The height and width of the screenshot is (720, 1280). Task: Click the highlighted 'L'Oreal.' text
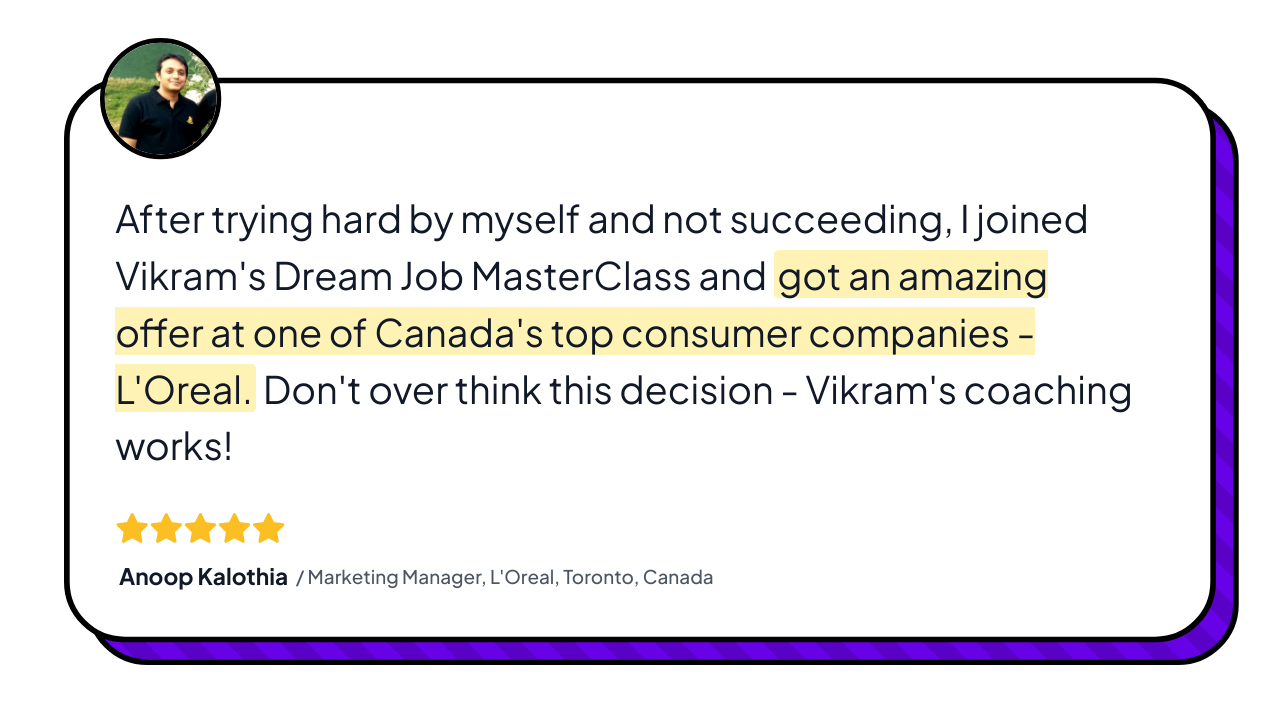184,390
